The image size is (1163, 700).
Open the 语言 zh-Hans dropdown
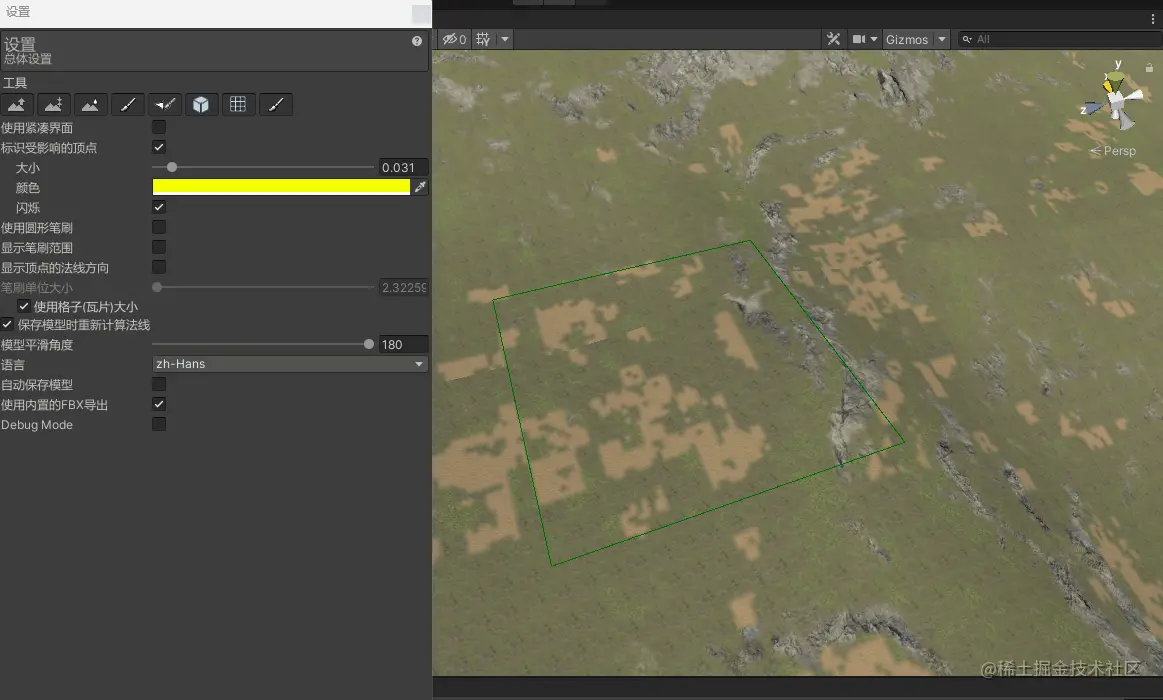pos(290,364)
